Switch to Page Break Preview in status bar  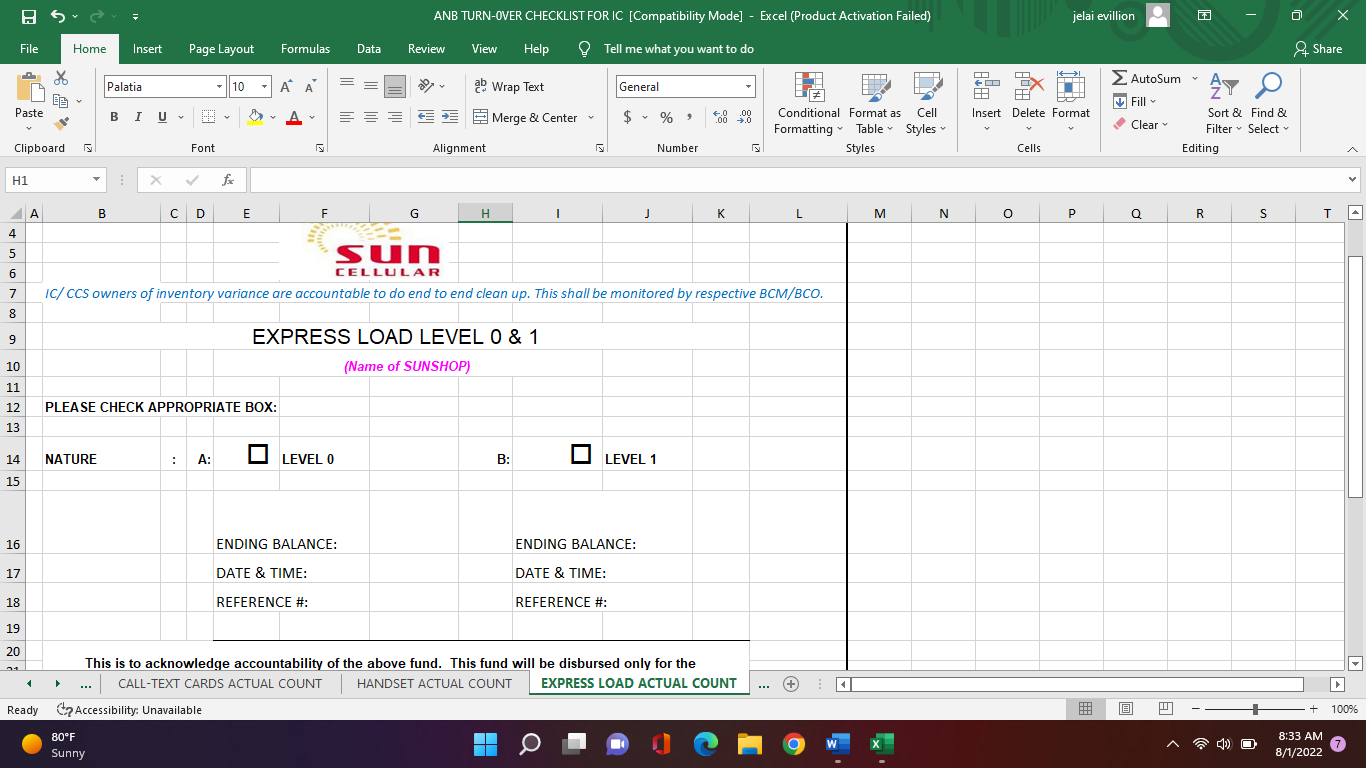1165,709
